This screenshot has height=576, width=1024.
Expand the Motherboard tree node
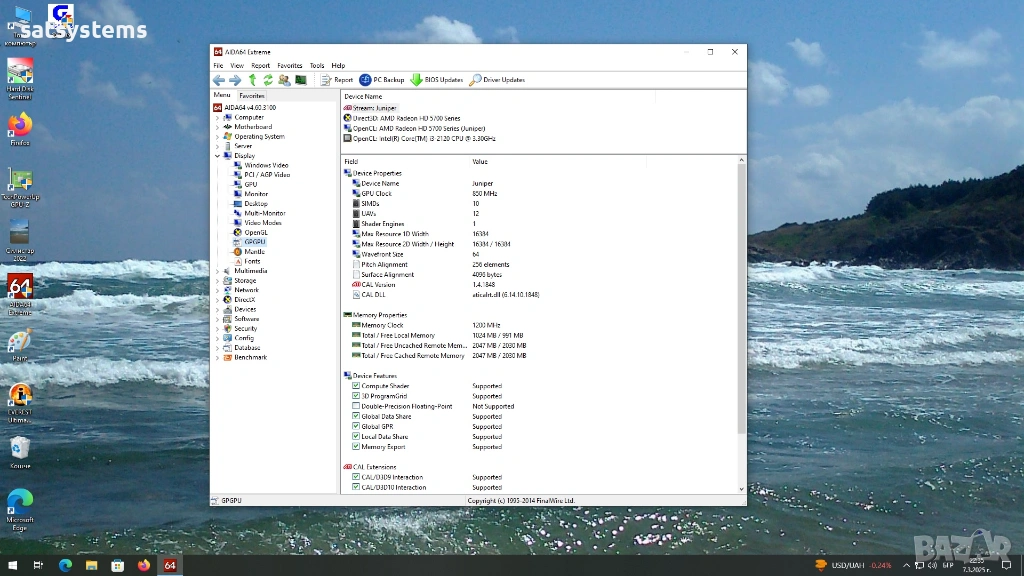tap(217, 127)
